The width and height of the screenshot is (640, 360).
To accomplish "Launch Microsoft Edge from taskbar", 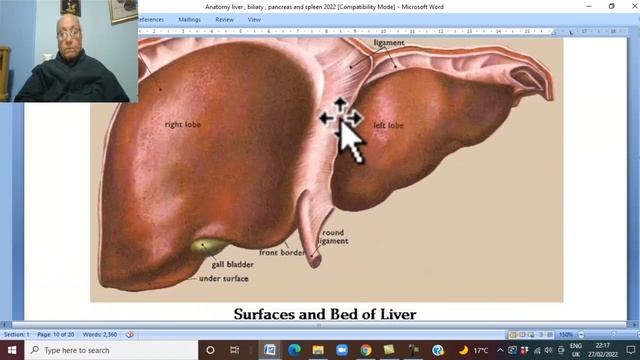I will click(x=294, y=350).
